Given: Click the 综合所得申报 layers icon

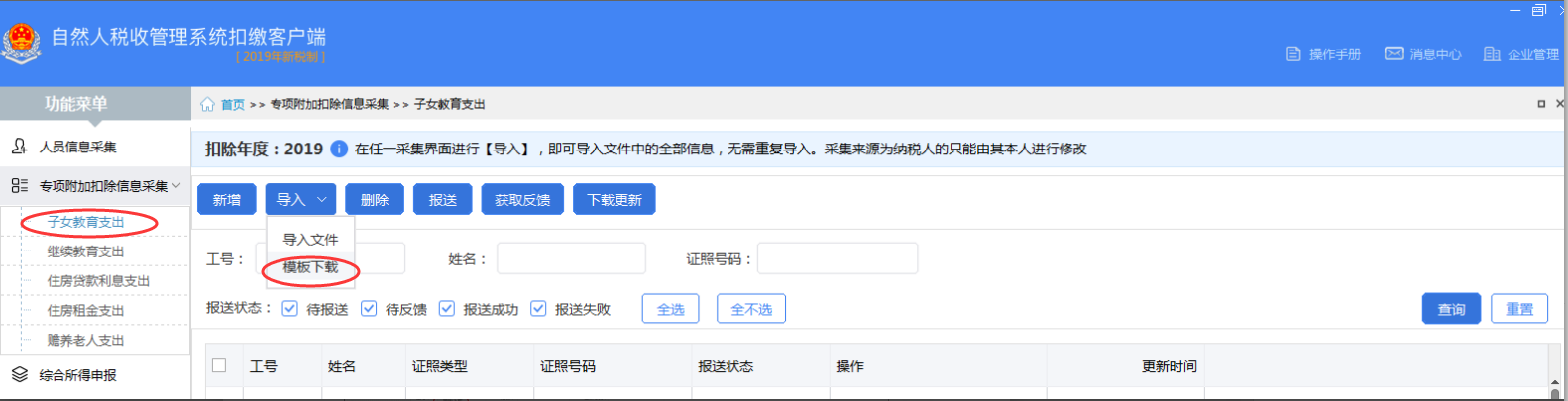Looking at the screenshot, I should 19,375.
